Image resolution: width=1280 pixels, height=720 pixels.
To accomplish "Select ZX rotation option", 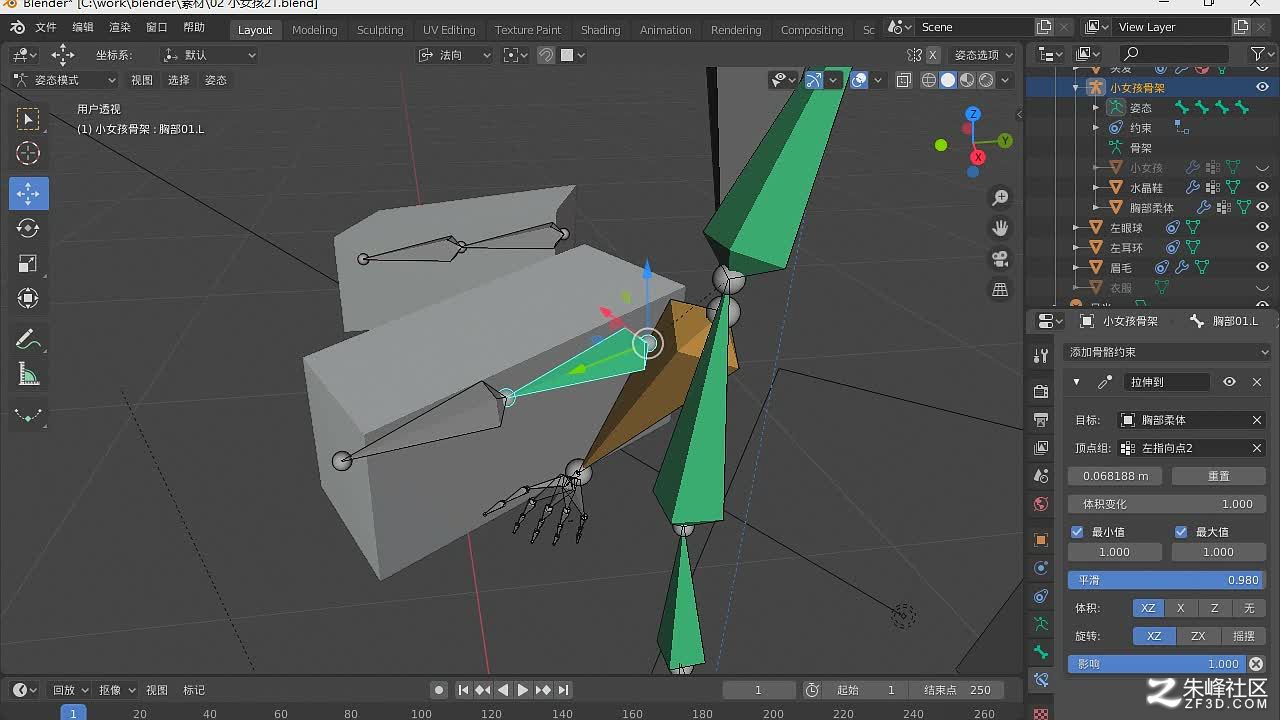I will [1198, 636].
